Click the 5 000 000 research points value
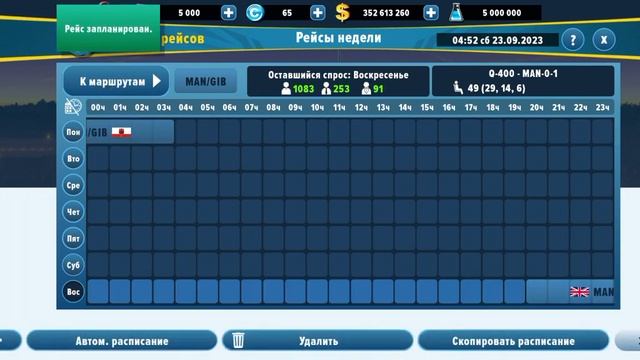The width and height of the screenshot is (640, 360). coord(502,13)
